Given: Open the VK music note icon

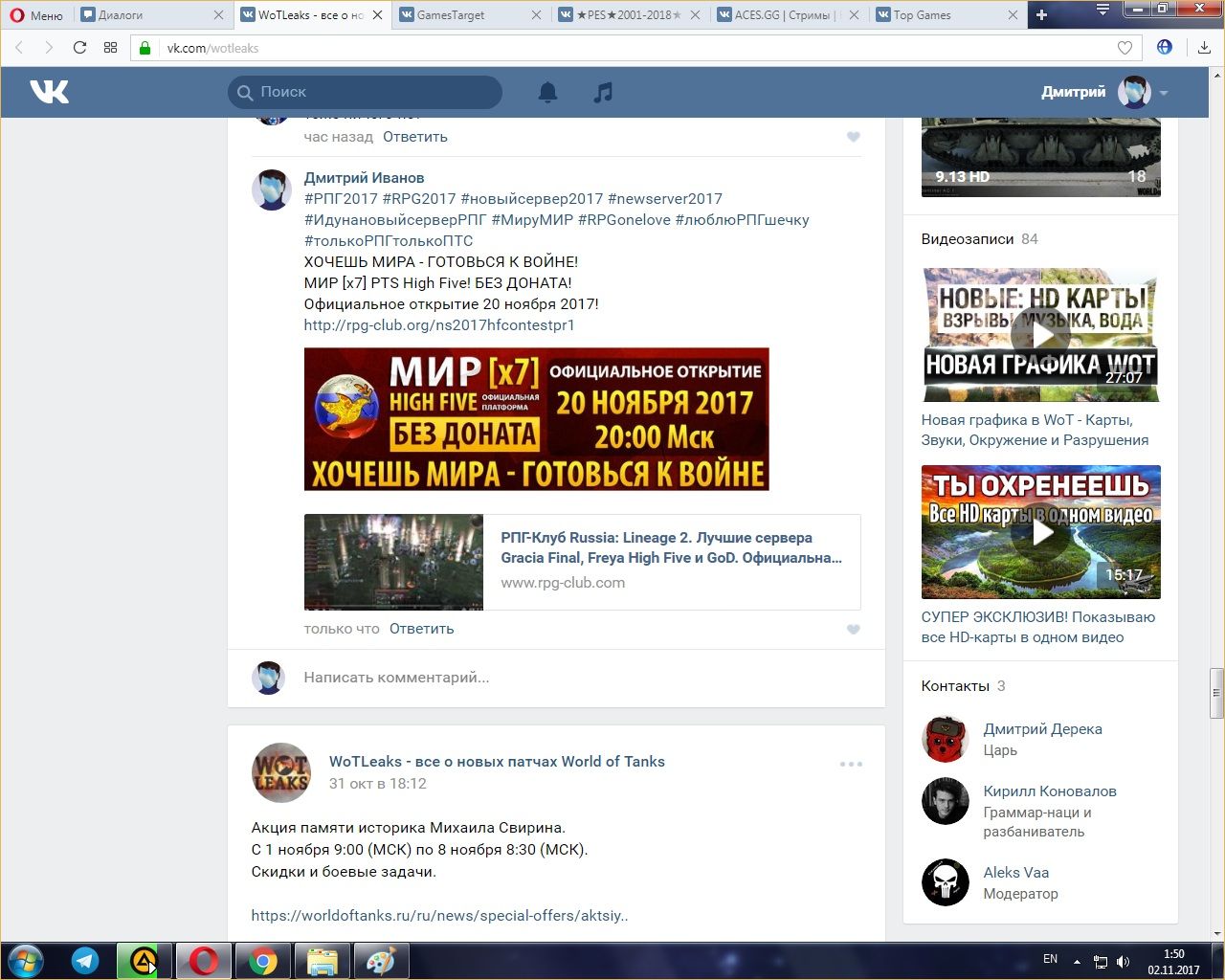Looking at the screenshot, I should [603, 92].
